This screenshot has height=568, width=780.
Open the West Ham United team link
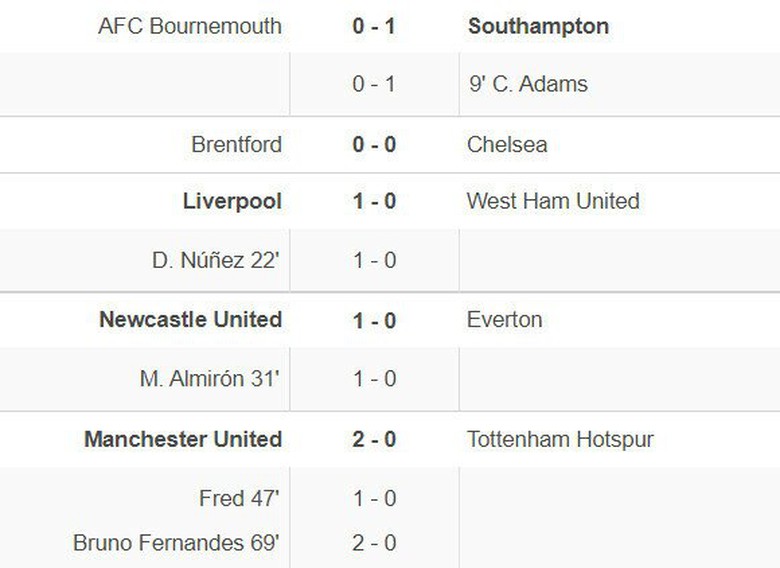coord(553,201)
